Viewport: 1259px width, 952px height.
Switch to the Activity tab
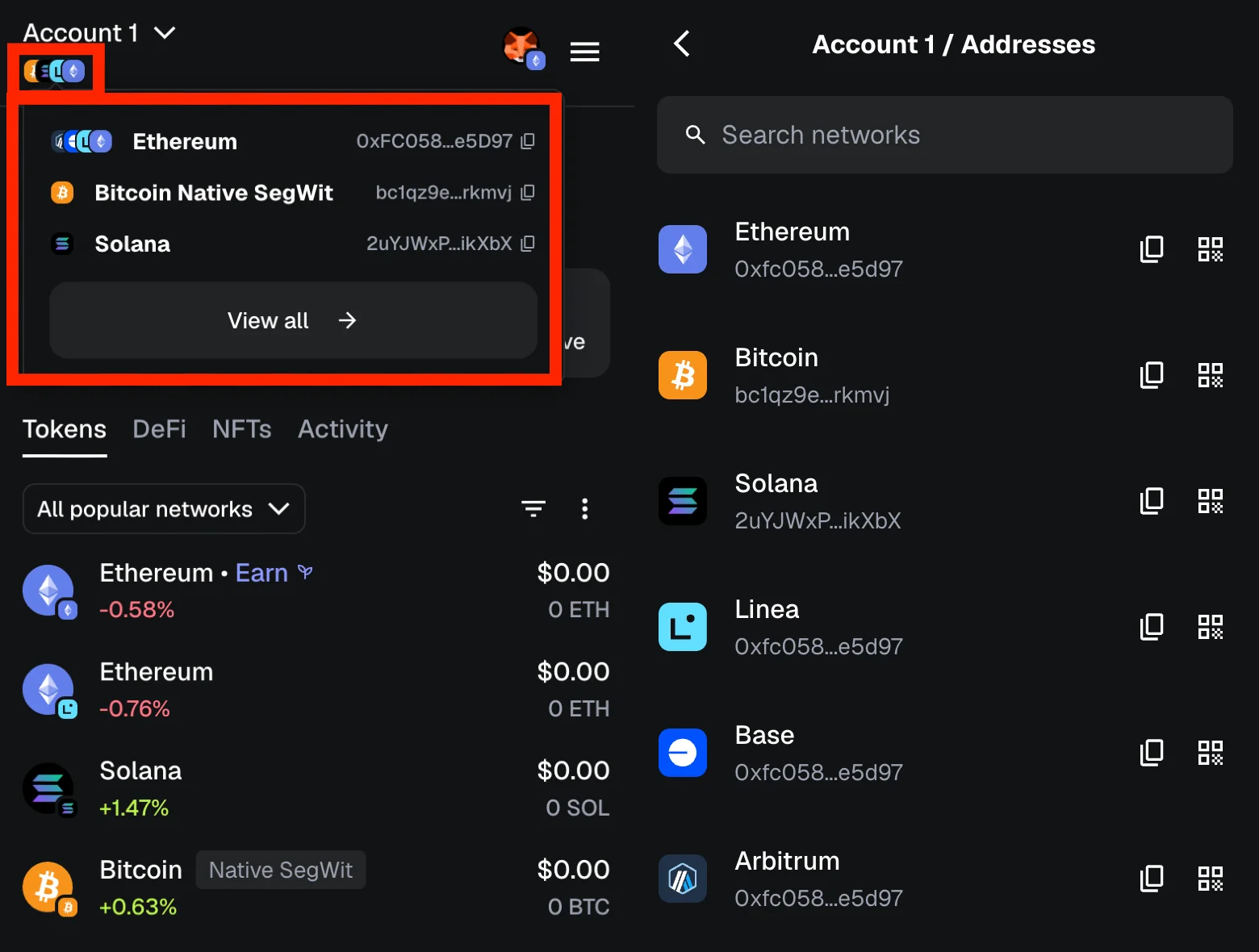pos(342,428)
